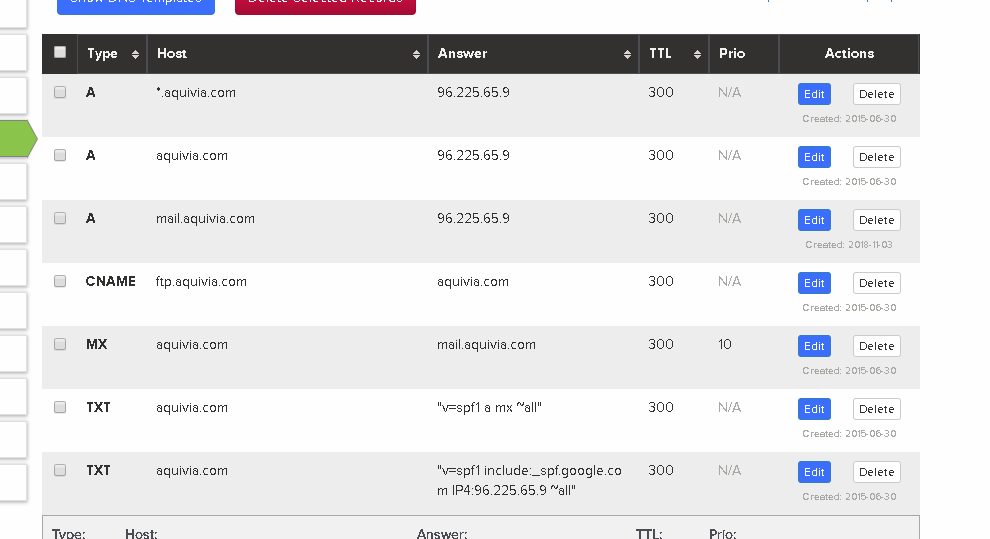Edit the _spf.google.com TXT record
This screenshot has width=990, height=539.
(x=814, y=472)
